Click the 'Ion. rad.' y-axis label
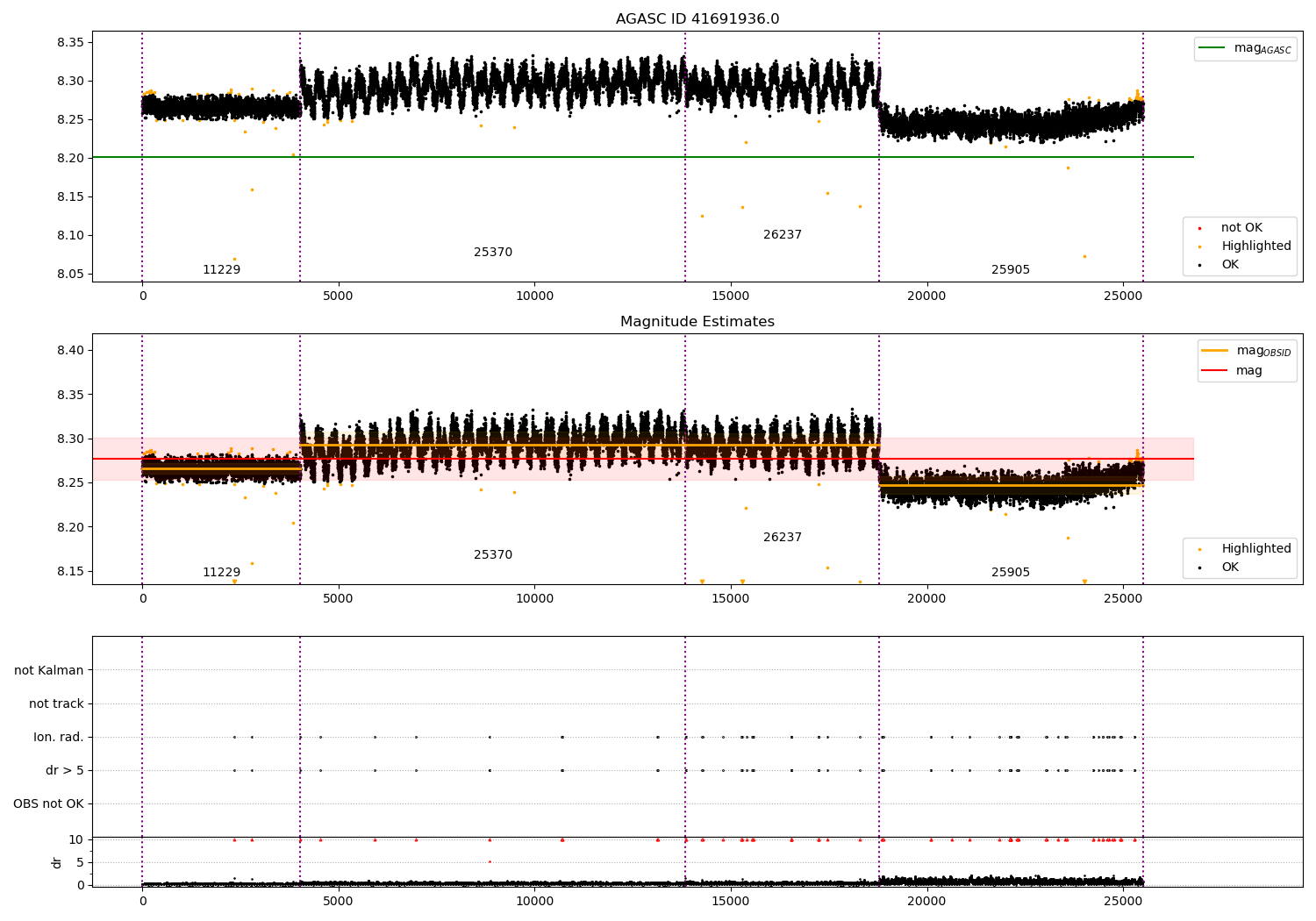1316x921 pixels. (59, 738)
